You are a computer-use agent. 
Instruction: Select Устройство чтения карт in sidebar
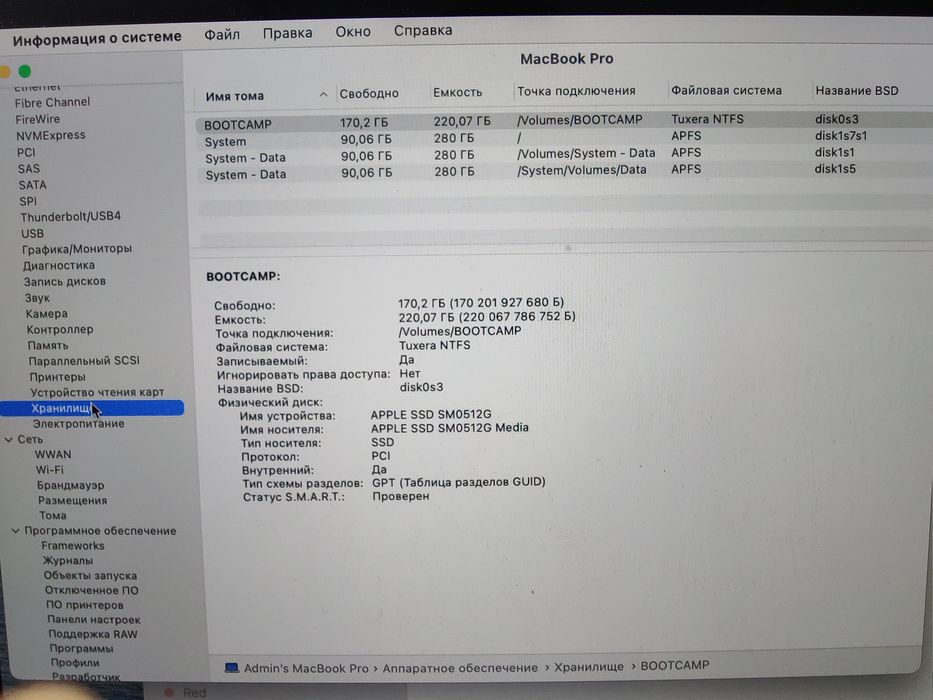click(97, 392)
